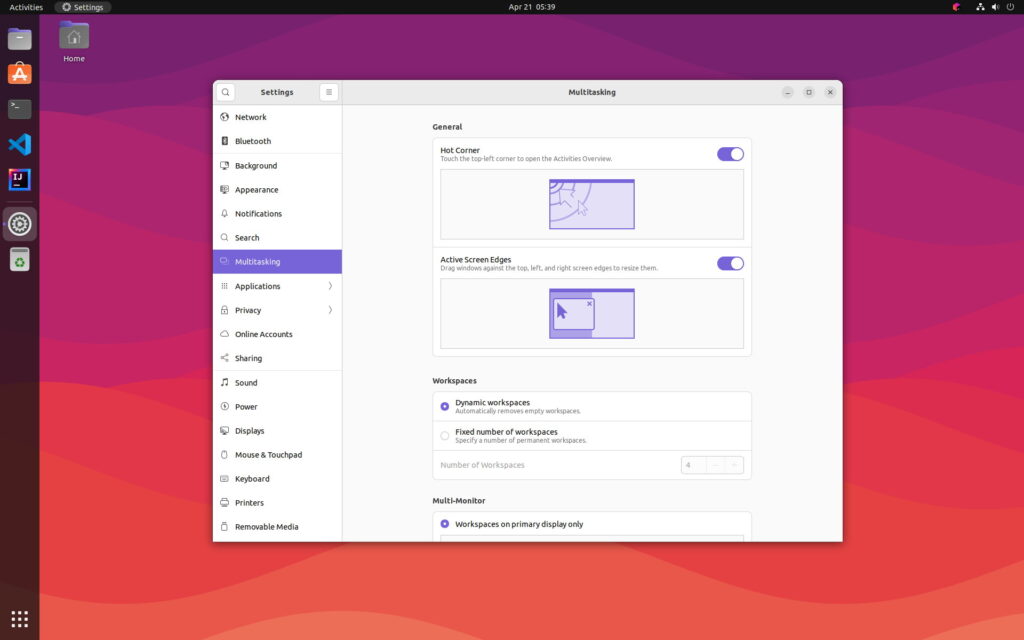
Task: Open Visual Studio Code from the dock
Action: [20, 144]
